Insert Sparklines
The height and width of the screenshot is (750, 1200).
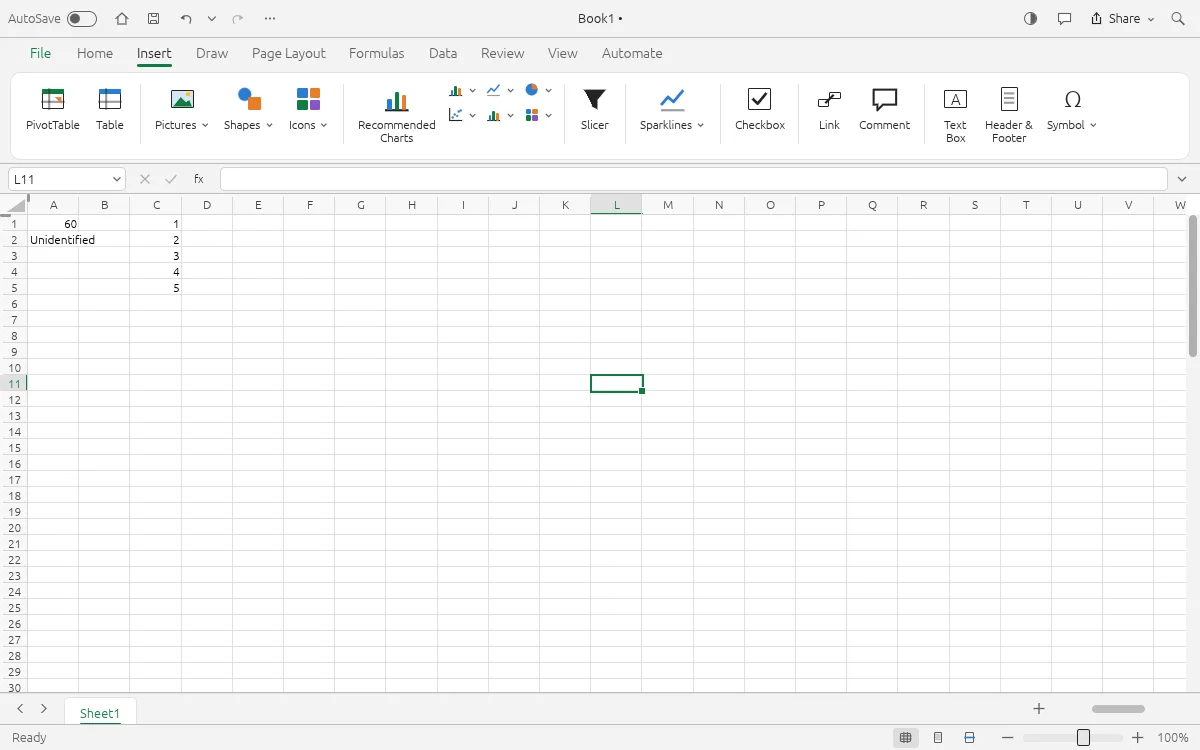(672, 109)
